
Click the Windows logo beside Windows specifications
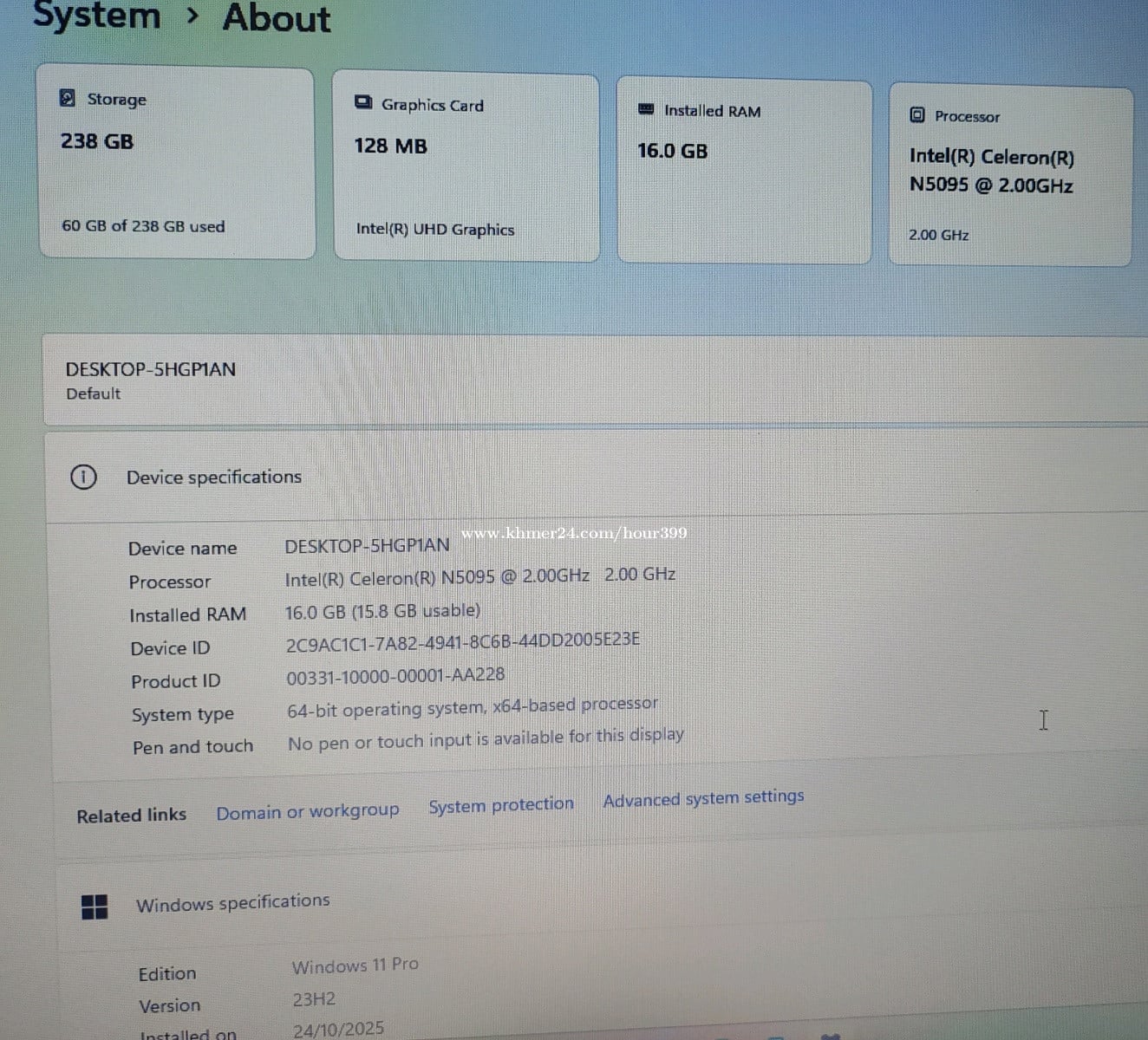[x=94, y=907]
